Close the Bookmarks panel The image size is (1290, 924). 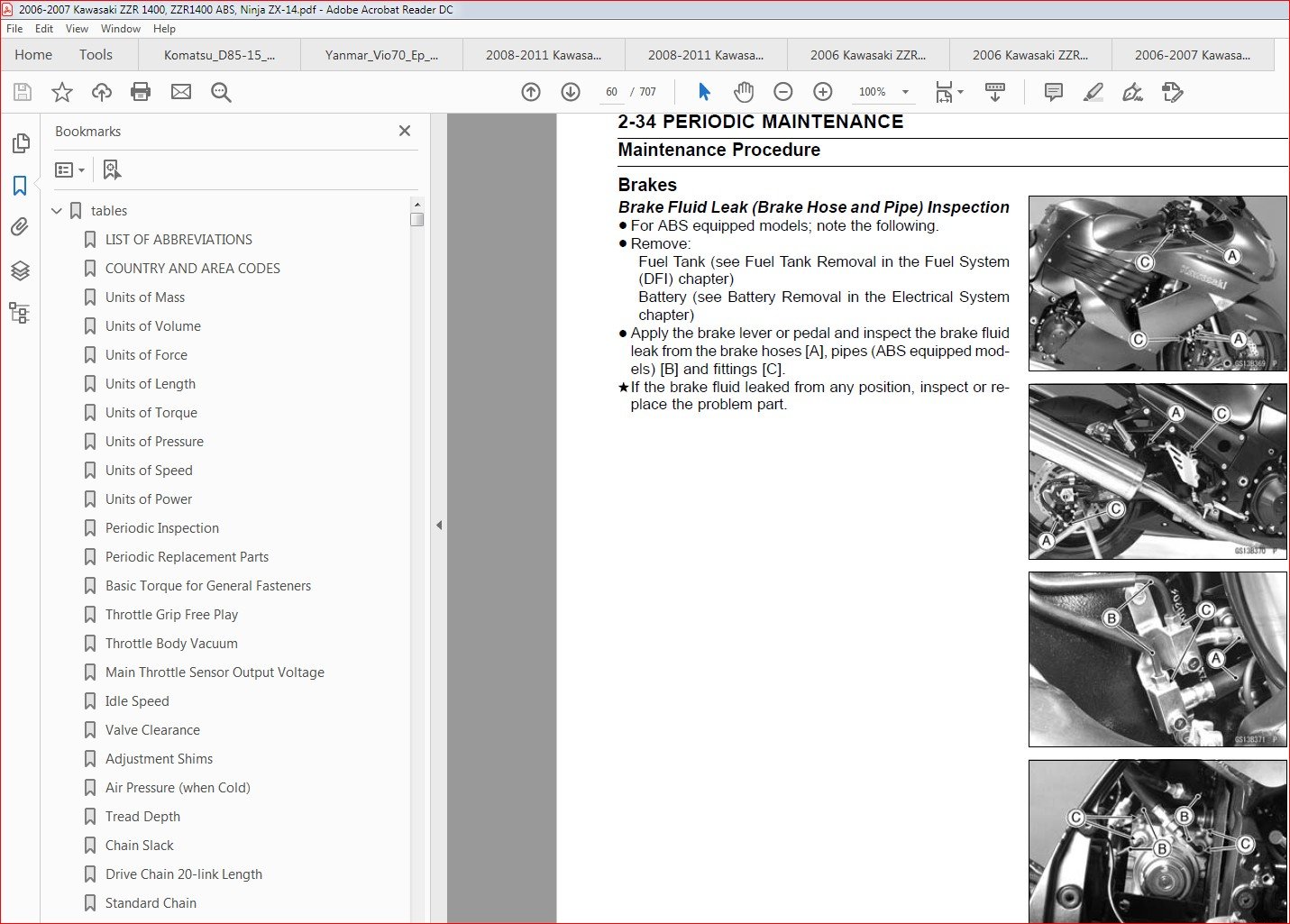[x=405, y=131]
